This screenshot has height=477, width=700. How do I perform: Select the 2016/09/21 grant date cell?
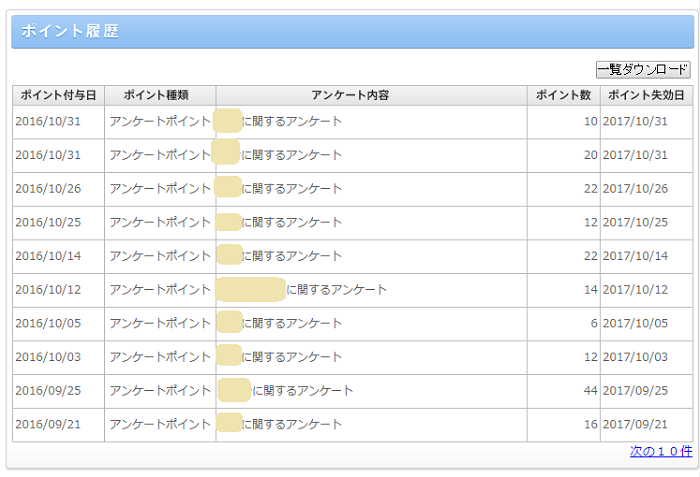click(48, 424)
